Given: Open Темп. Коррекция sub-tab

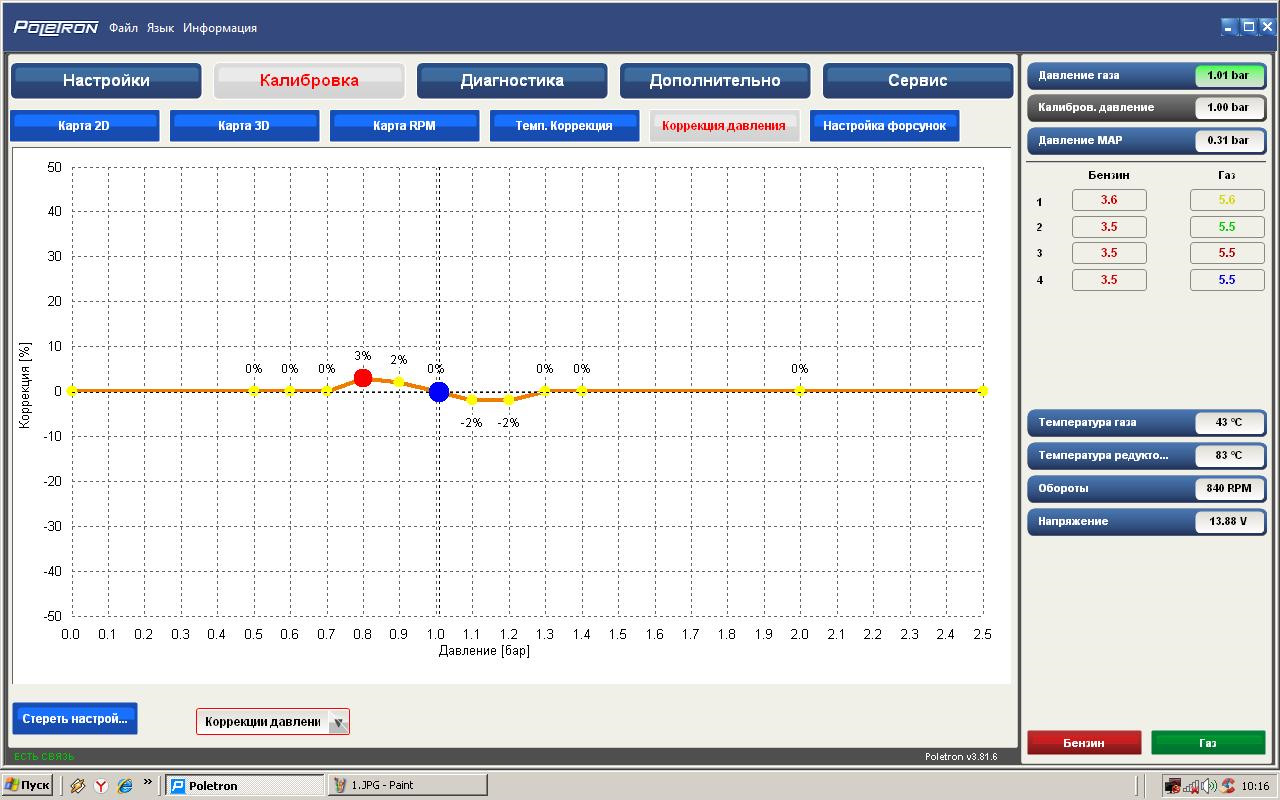Looking at the screenshot, I should coord(564,126).
